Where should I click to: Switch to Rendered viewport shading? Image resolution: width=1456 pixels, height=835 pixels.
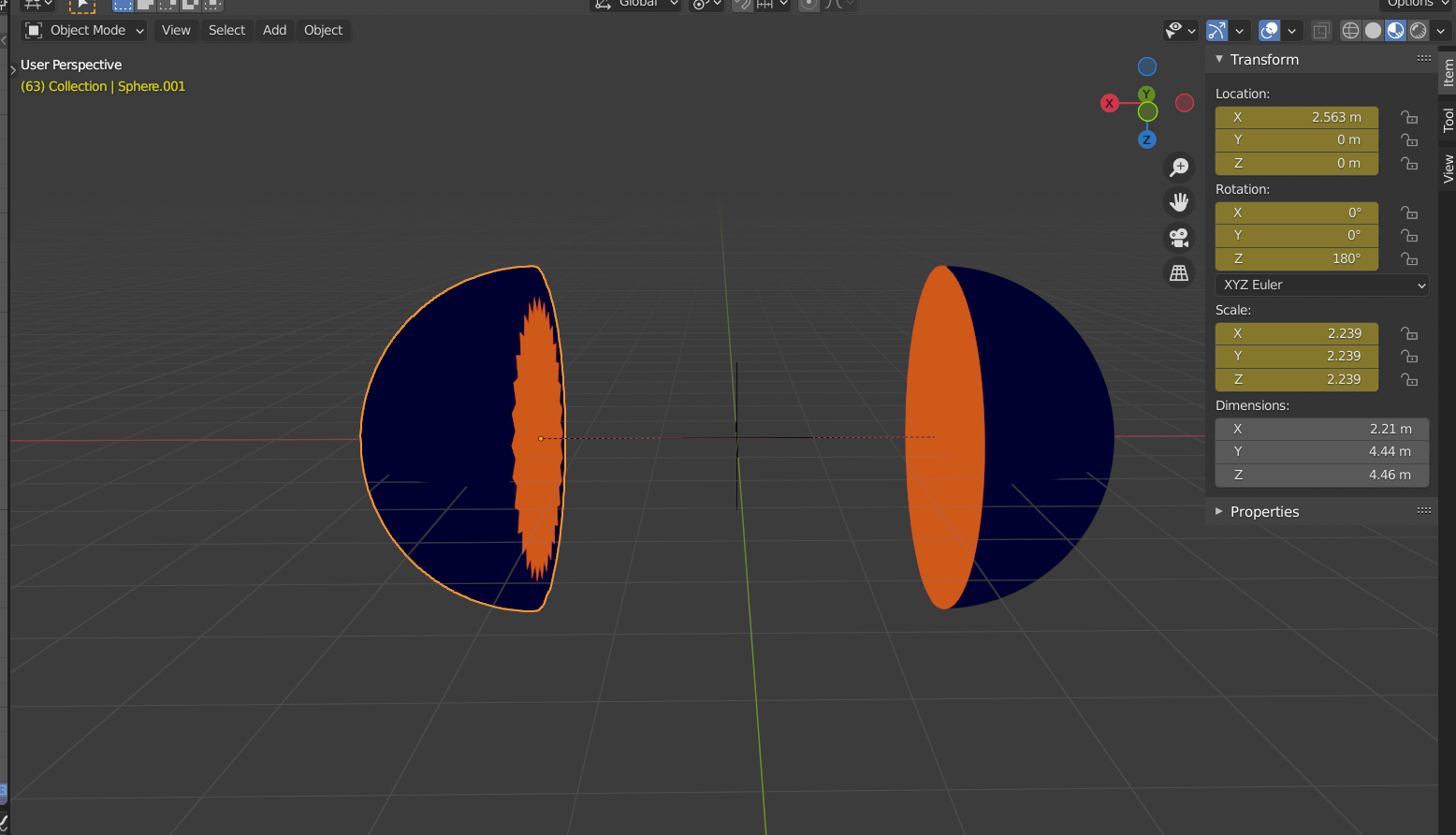1419,30
